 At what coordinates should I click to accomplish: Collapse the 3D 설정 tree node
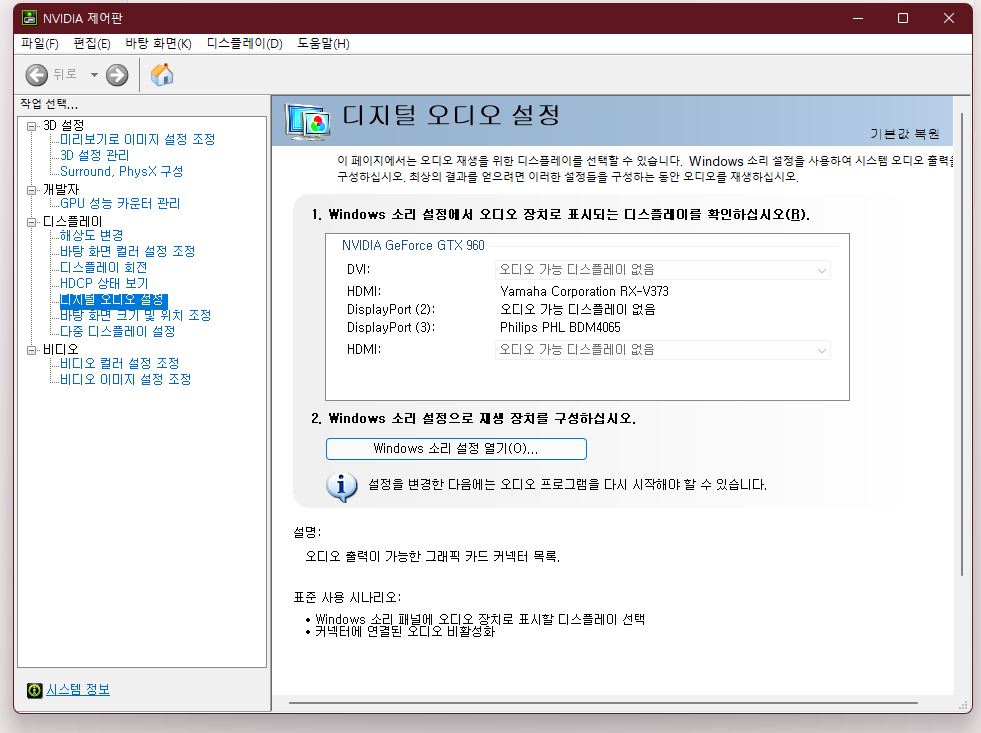[31, 126]
